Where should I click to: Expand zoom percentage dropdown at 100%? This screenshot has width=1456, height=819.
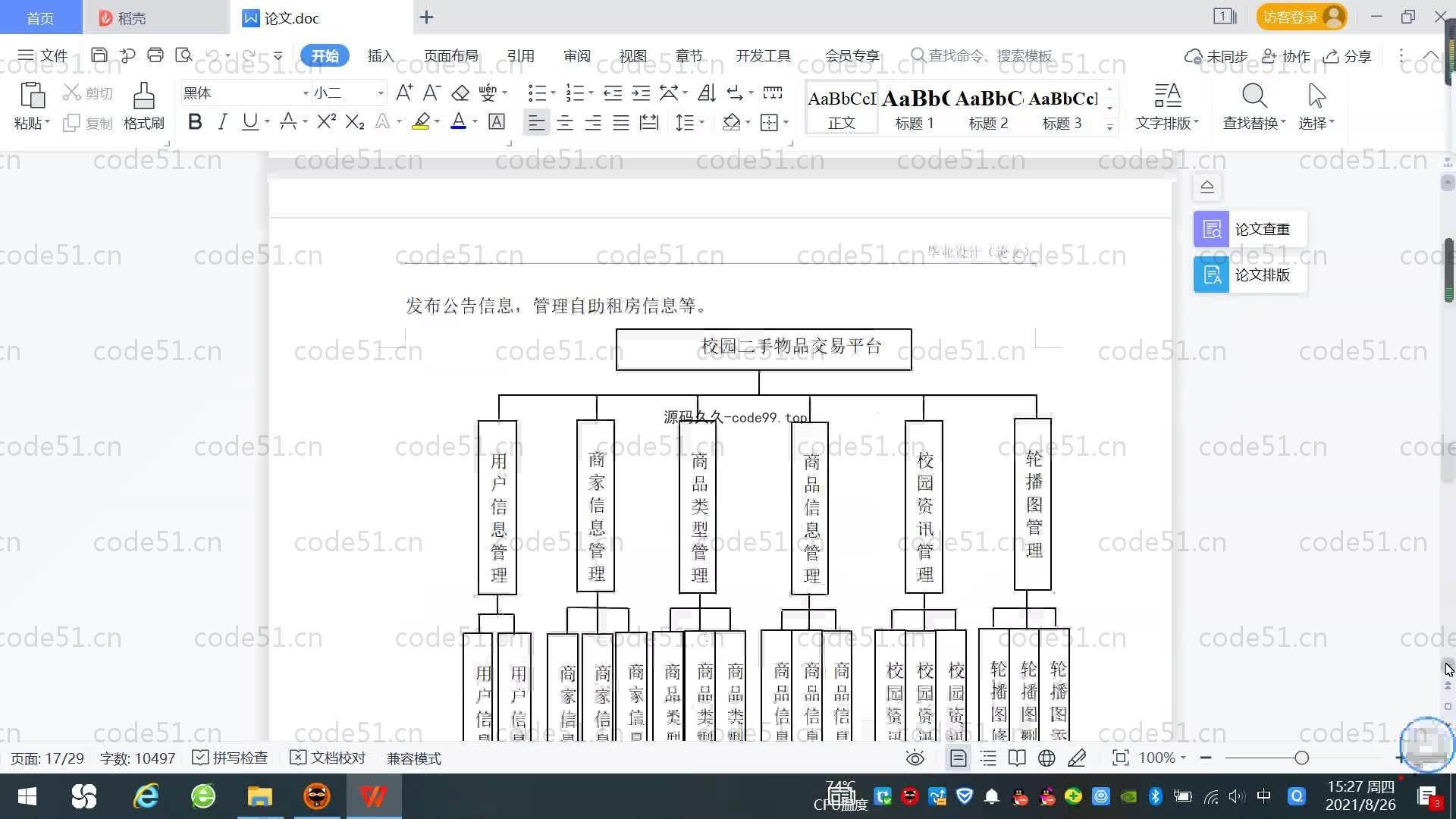(1183, 758)
